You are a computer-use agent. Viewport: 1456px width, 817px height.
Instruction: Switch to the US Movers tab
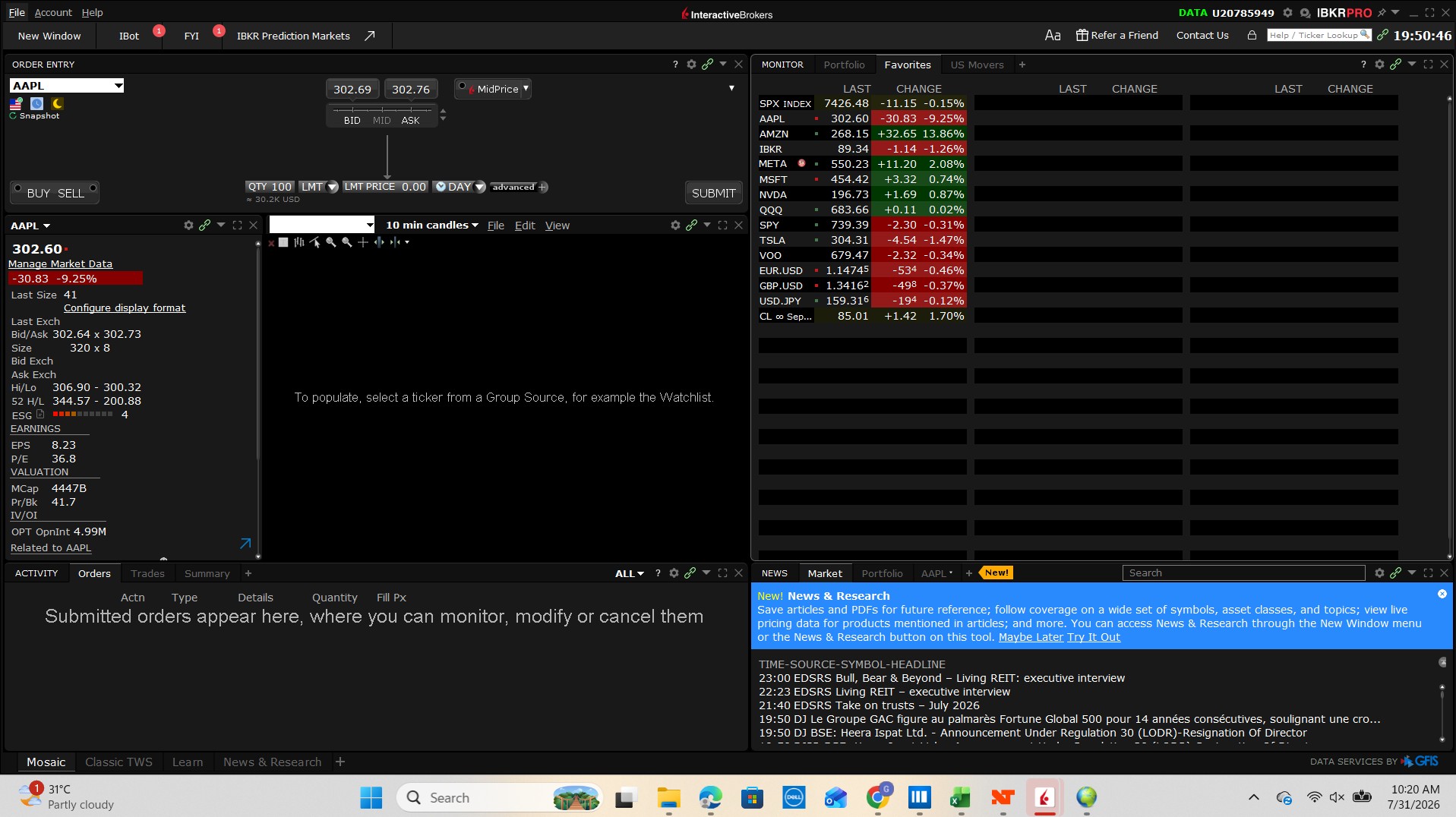click(977, 65)
